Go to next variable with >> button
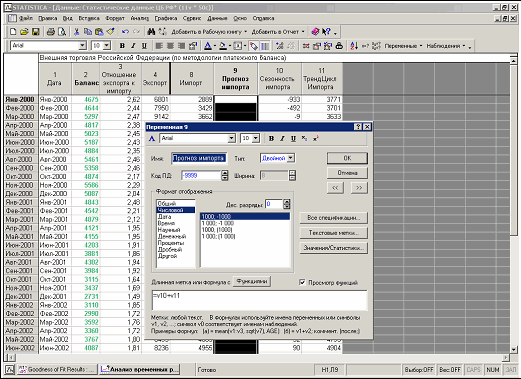The image size is (521, 379). pyautogui.click(x=359, y=188)
